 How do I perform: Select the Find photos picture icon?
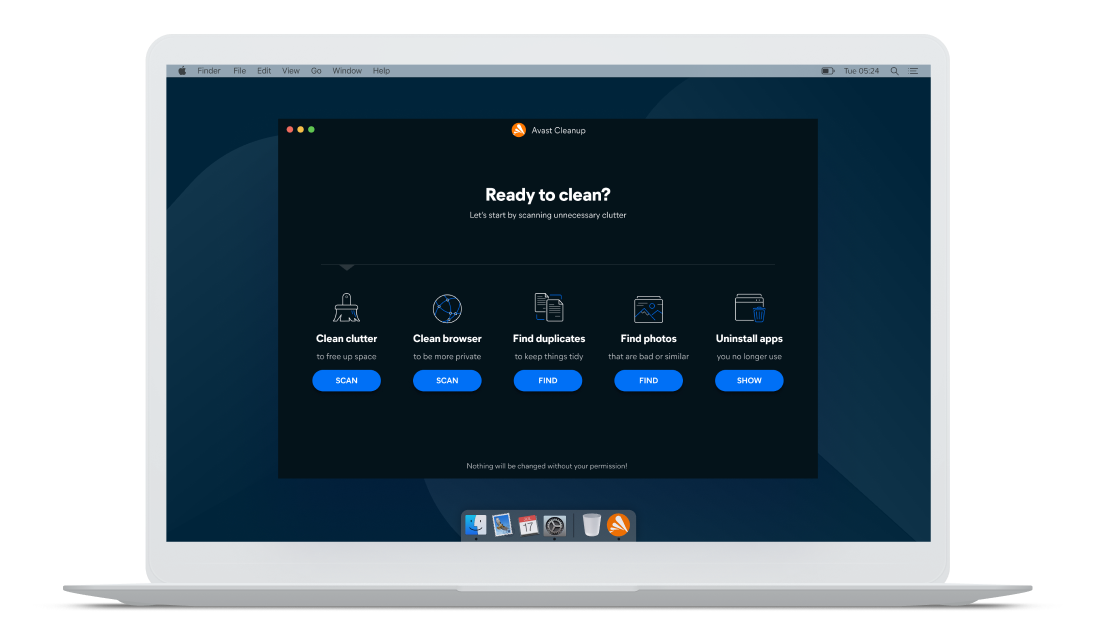tap(648, 309)
